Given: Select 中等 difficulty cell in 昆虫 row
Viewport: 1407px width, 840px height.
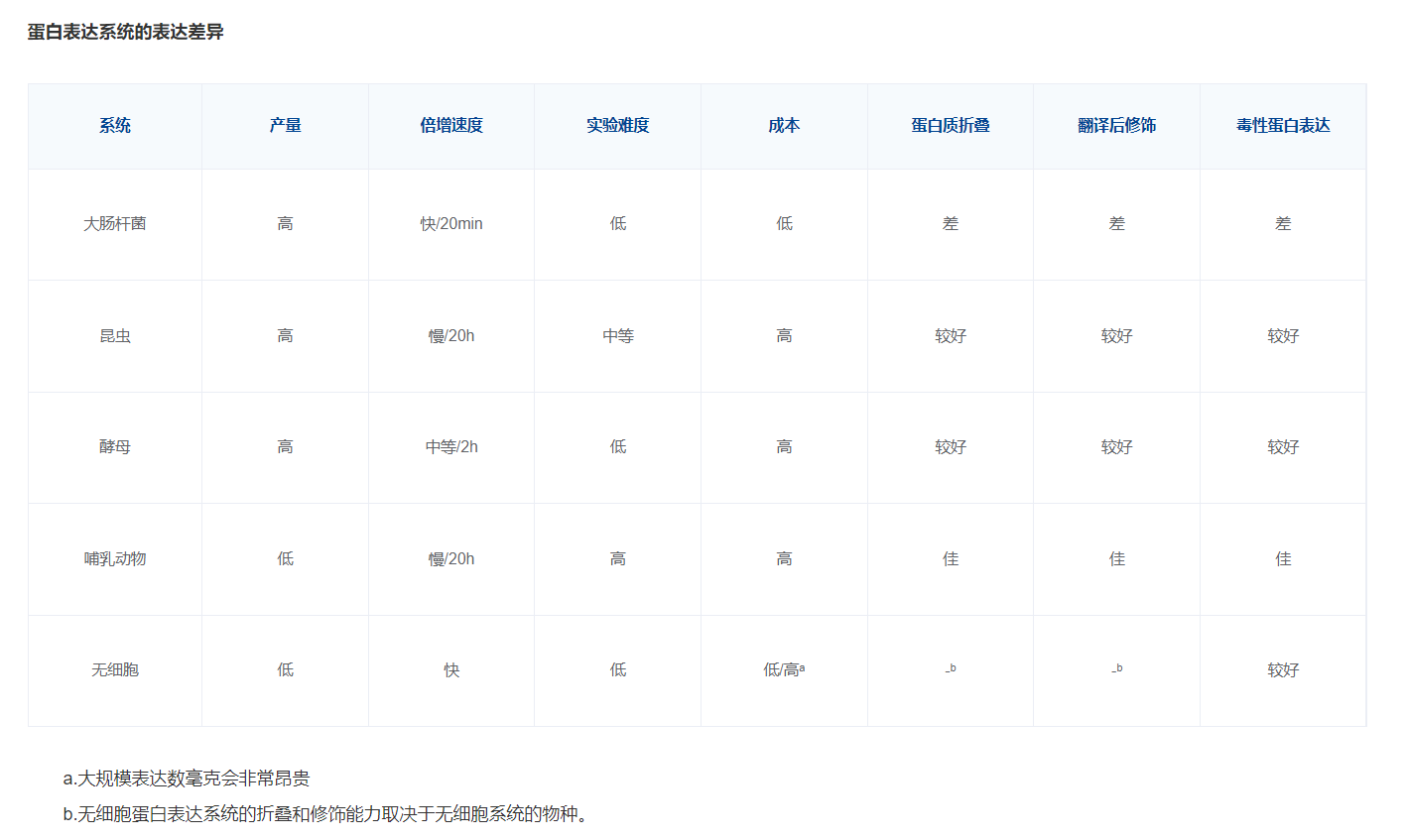Looking at the screenshot, I should tap(617, 336).
